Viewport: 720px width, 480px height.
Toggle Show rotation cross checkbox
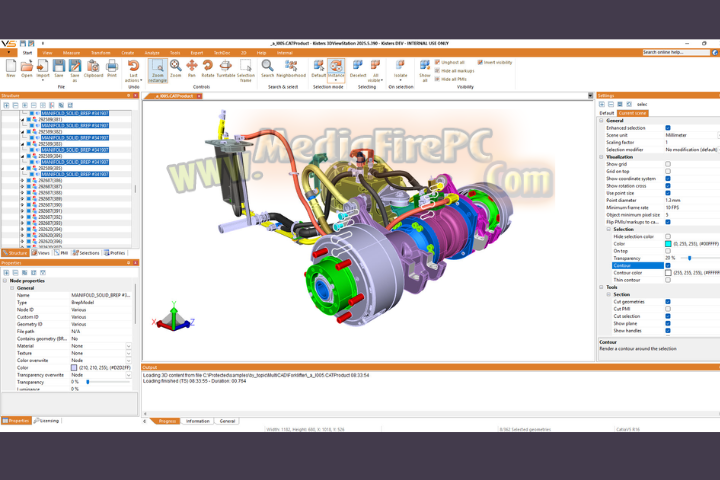[x=668, y=186]
